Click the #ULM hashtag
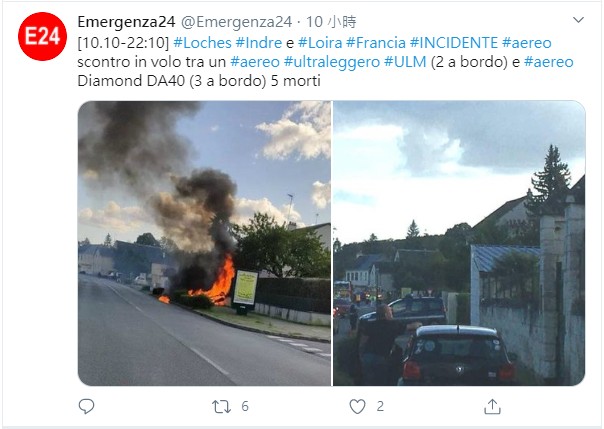Screen dimensions: 604x429 (405, 62)
